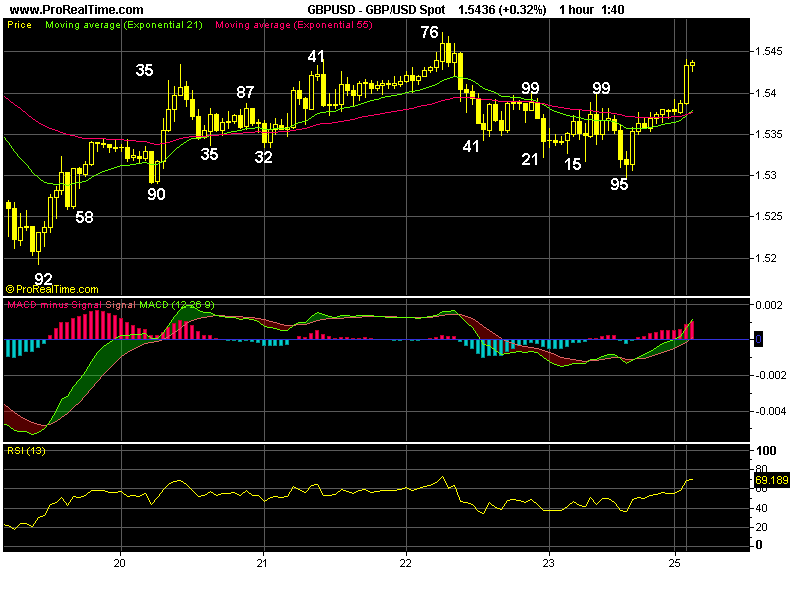The image size is (800, 600).
Task: Click the 87 annotation on price chart
Action: coord(245,92)
